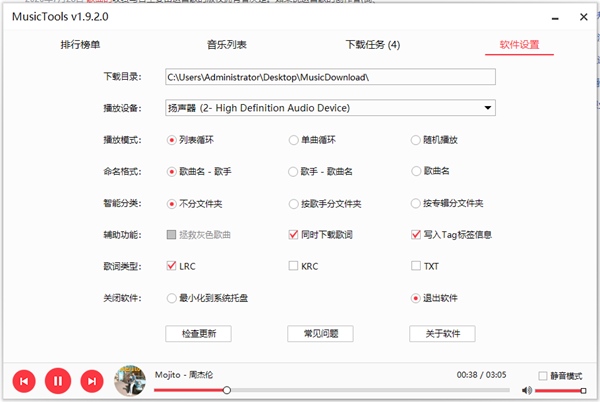Click the previous track button
The height and width of the screenshot is (402, 600).
pos(25,380)
